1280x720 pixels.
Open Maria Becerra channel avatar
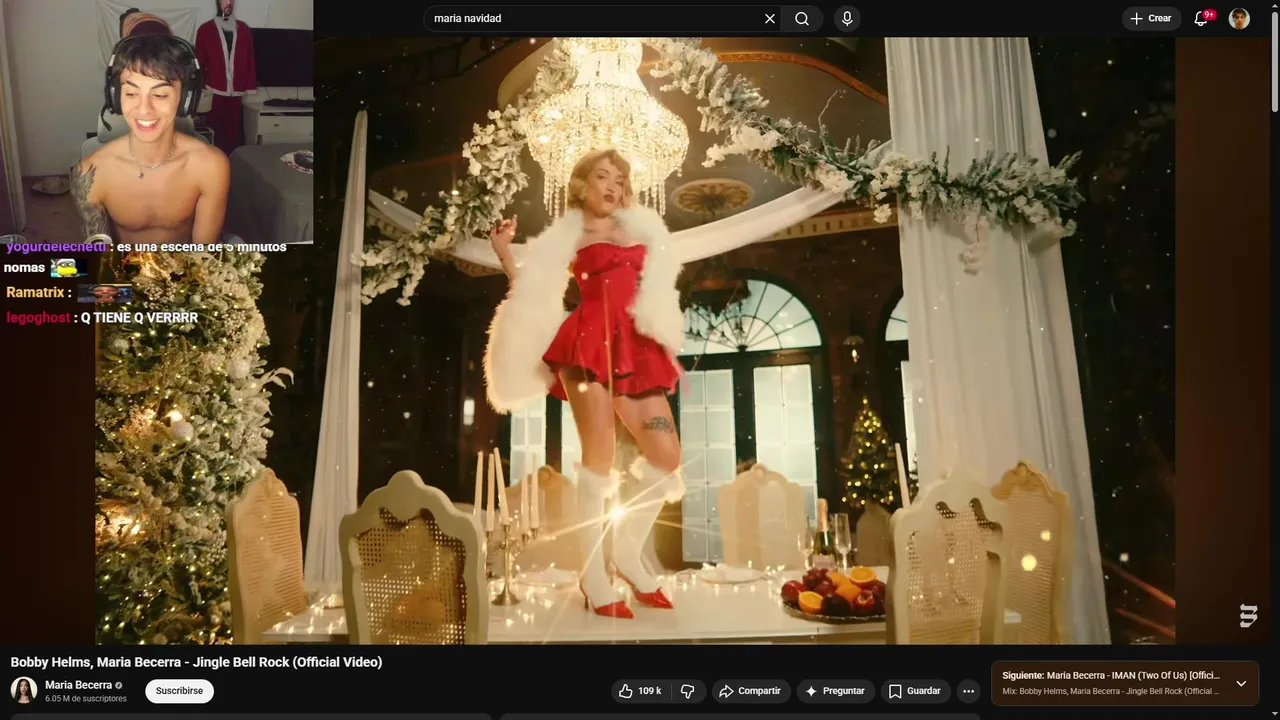24,690
